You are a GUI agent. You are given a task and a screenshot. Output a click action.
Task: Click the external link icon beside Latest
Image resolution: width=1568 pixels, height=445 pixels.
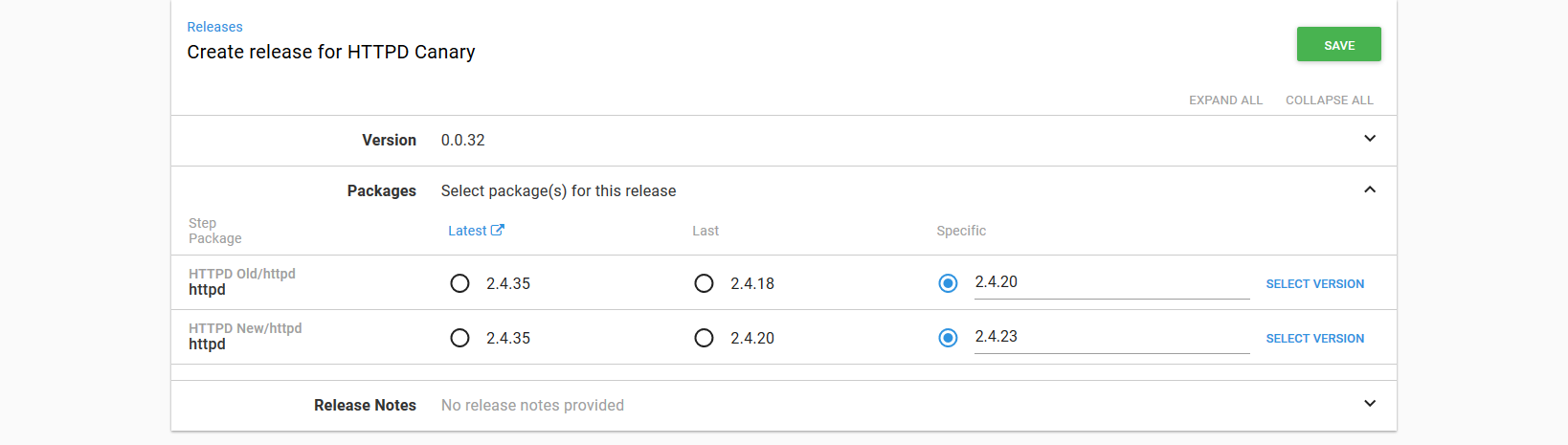498,231
